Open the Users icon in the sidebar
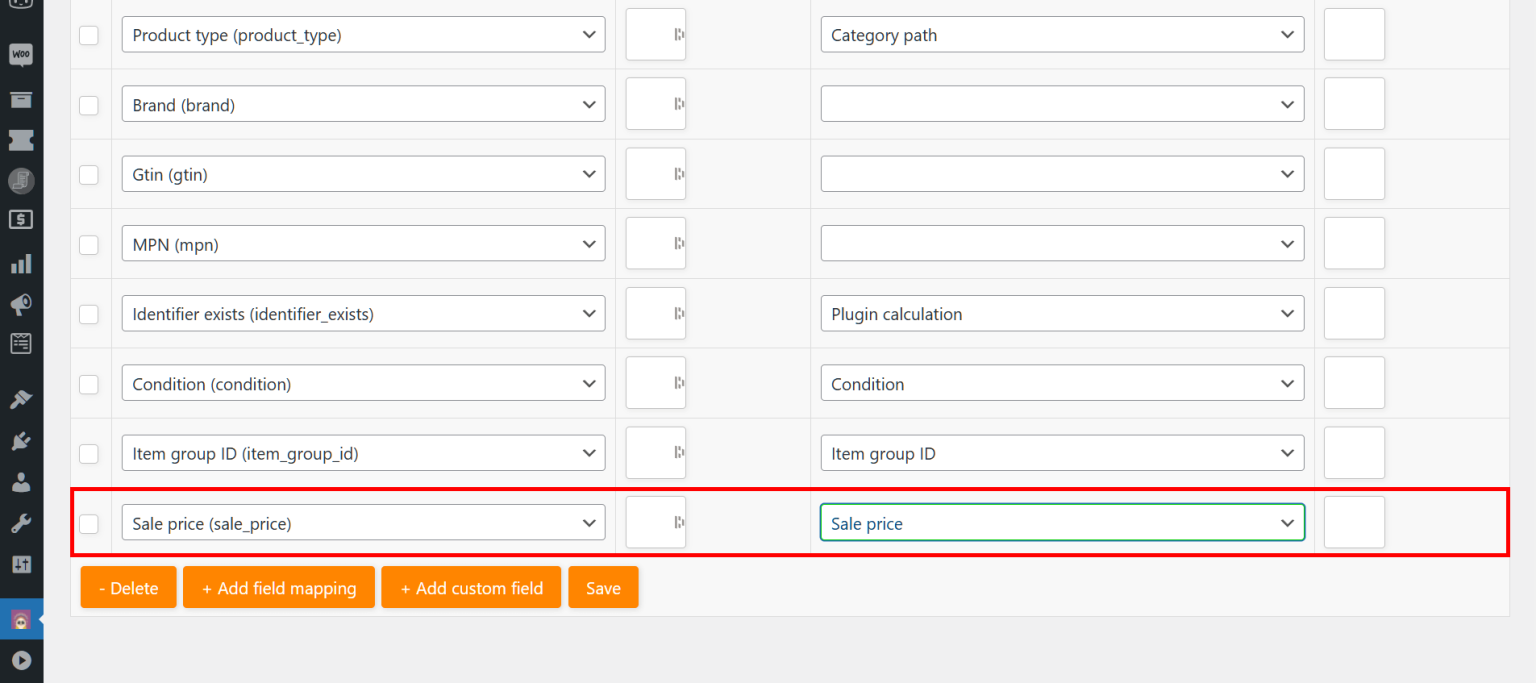Image resolution: width=1536 pixels, height=683 pixels. 21,481
